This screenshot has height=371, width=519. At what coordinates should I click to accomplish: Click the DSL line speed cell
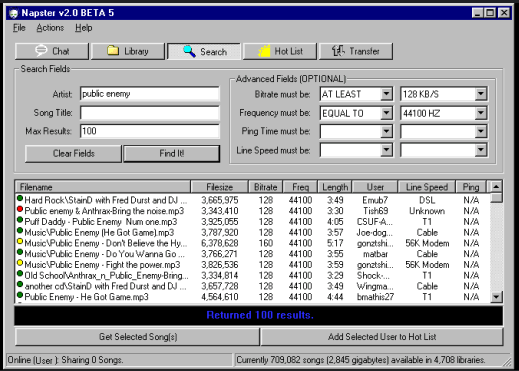427,200
